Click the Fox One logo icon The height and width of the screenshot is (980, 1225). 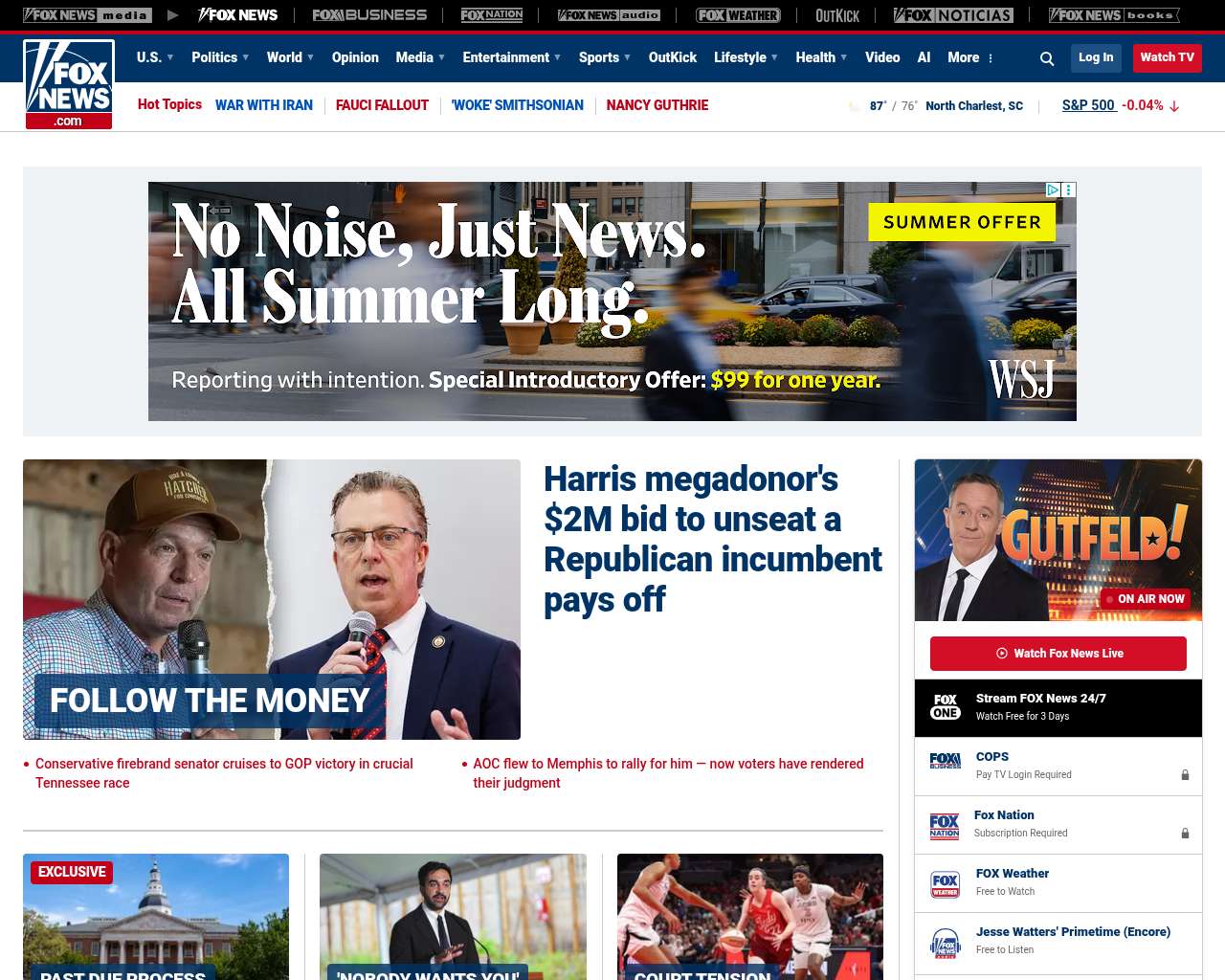tap(946, 707)
